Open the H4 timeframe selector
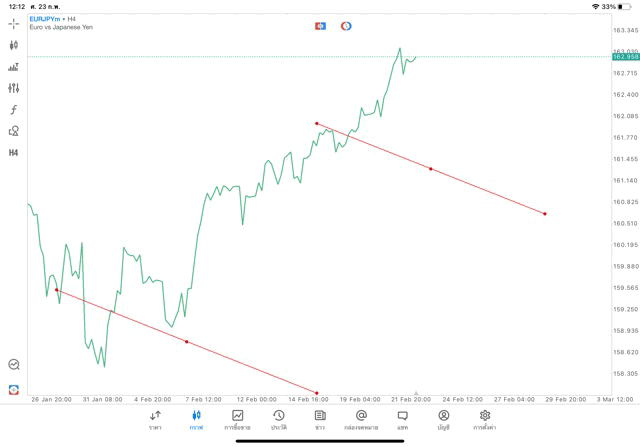Screen dimensions: 640x447 pyautogui.click(x=14, y=153)
